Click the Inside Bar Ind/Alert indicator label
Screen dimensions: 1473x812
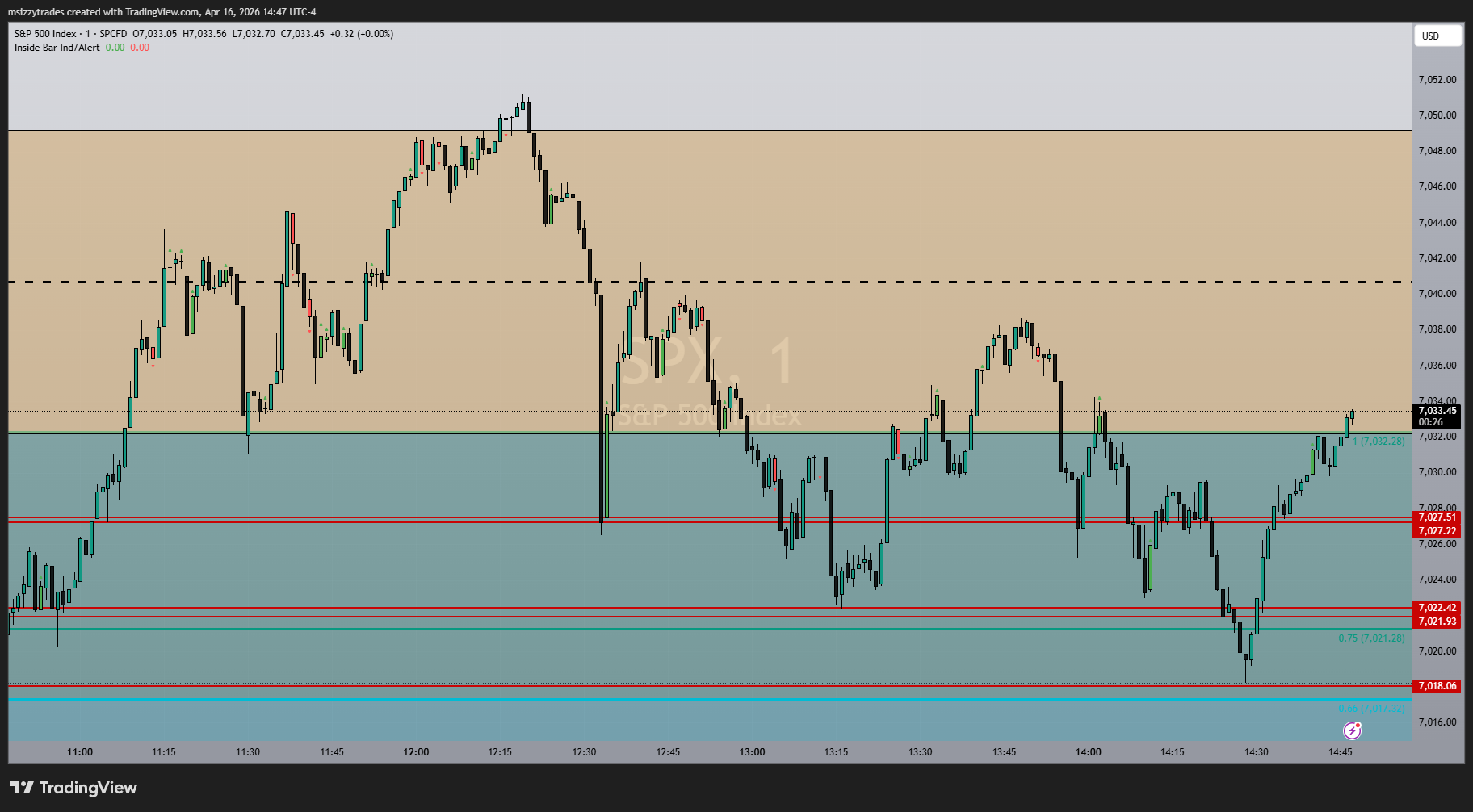[x=57, y=48]
